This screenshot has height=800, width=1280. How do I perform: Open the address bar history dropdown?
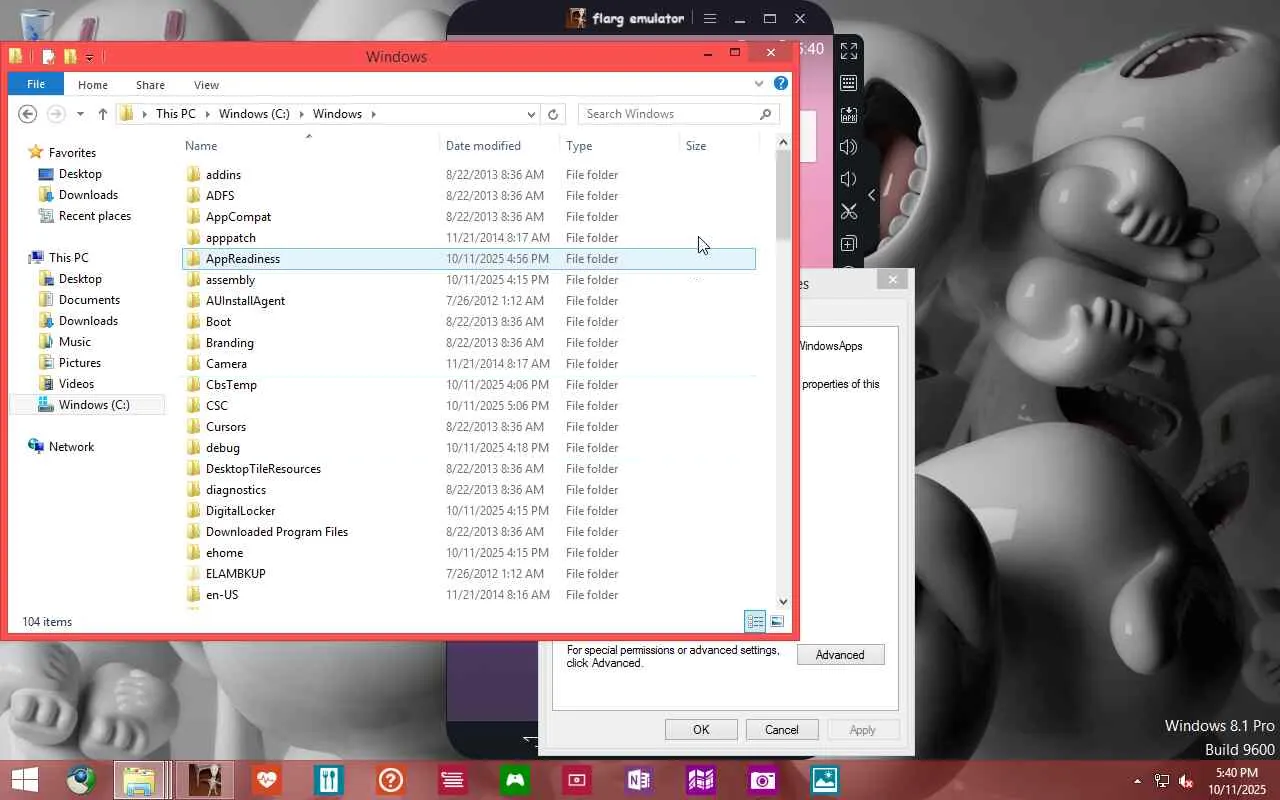click(x=531, y=114)
